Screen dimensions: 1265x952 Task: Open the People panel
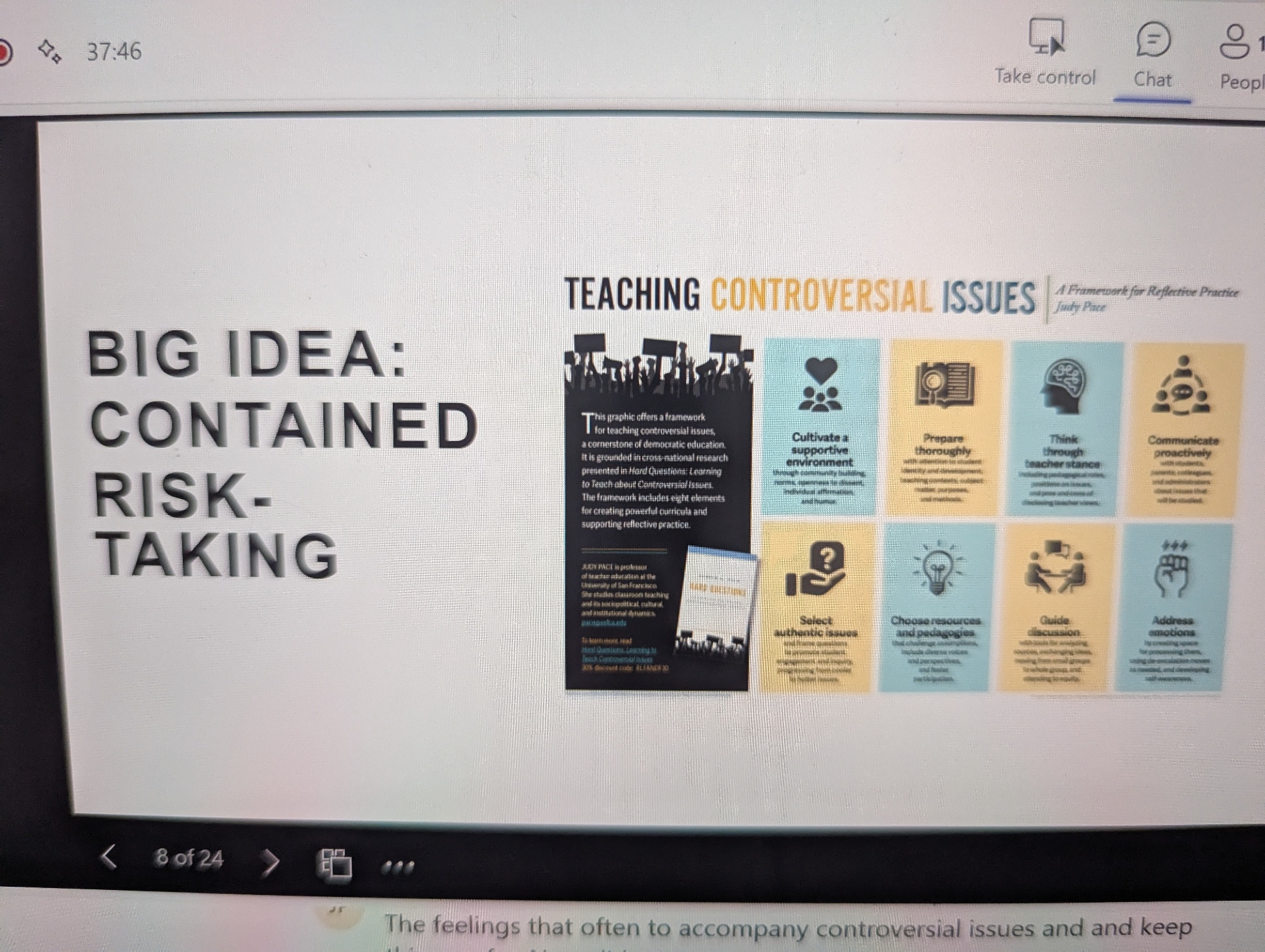click(x=1235, y=42)
